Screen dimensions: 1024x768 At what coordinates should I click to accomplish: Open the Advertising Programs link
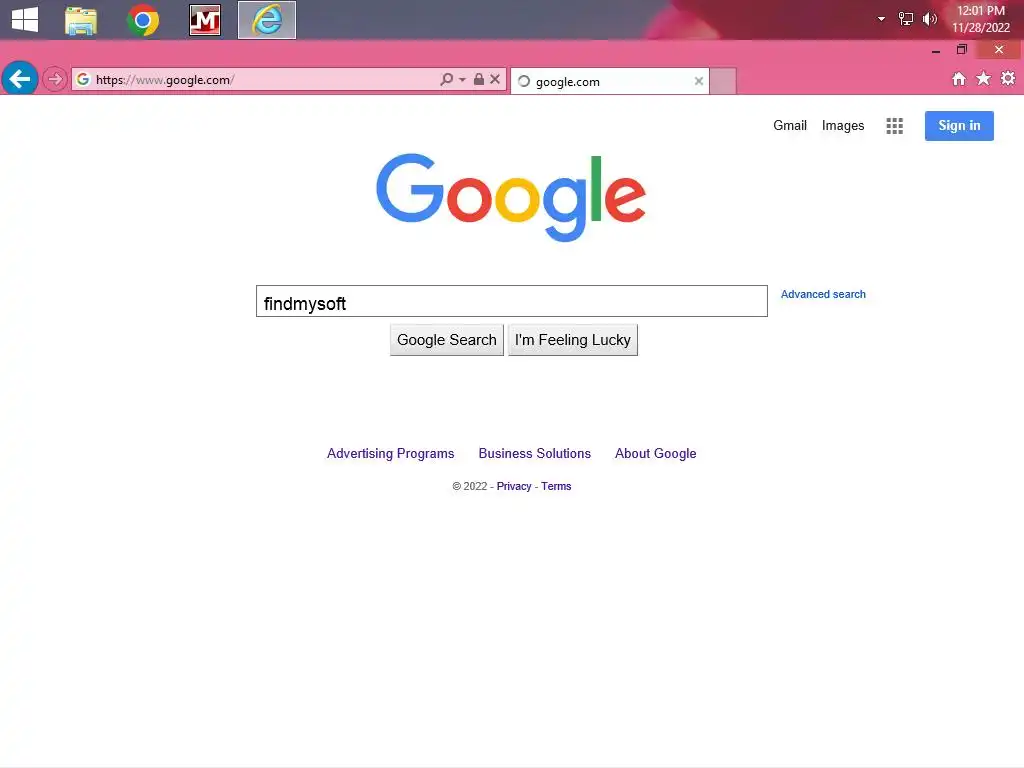point(391,453)
